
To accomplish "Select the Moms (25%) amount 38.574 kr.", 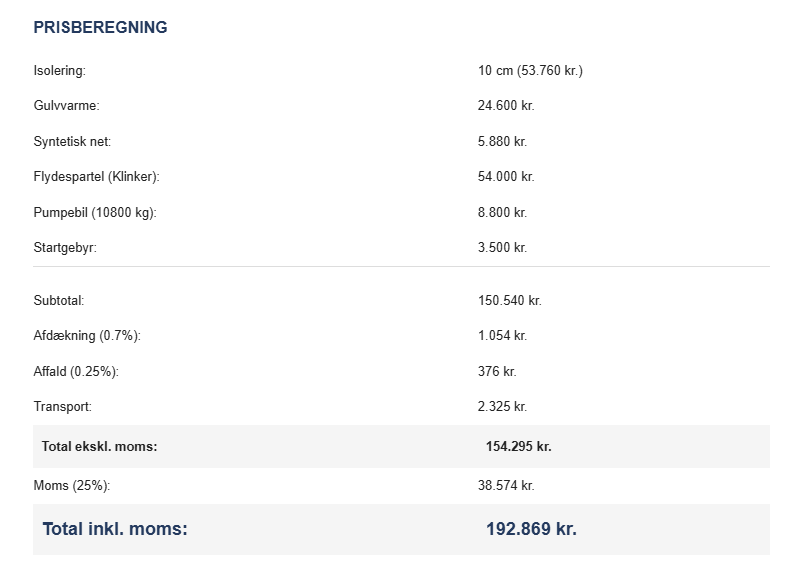I will 506,486.
